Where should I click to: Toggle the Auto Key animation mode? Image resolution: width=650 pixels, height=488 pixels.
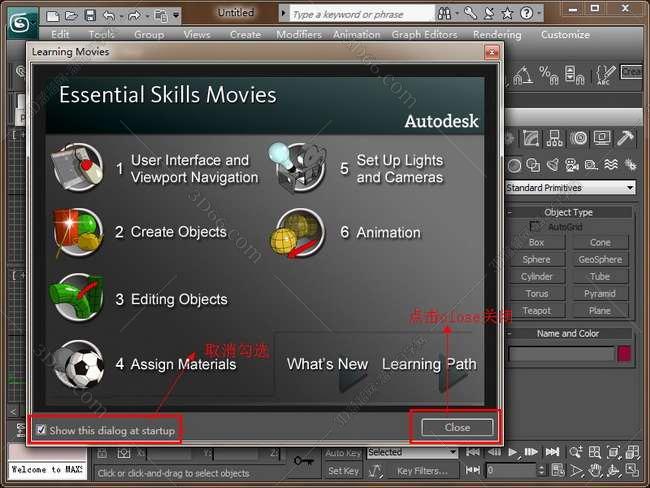coord(343,453)
